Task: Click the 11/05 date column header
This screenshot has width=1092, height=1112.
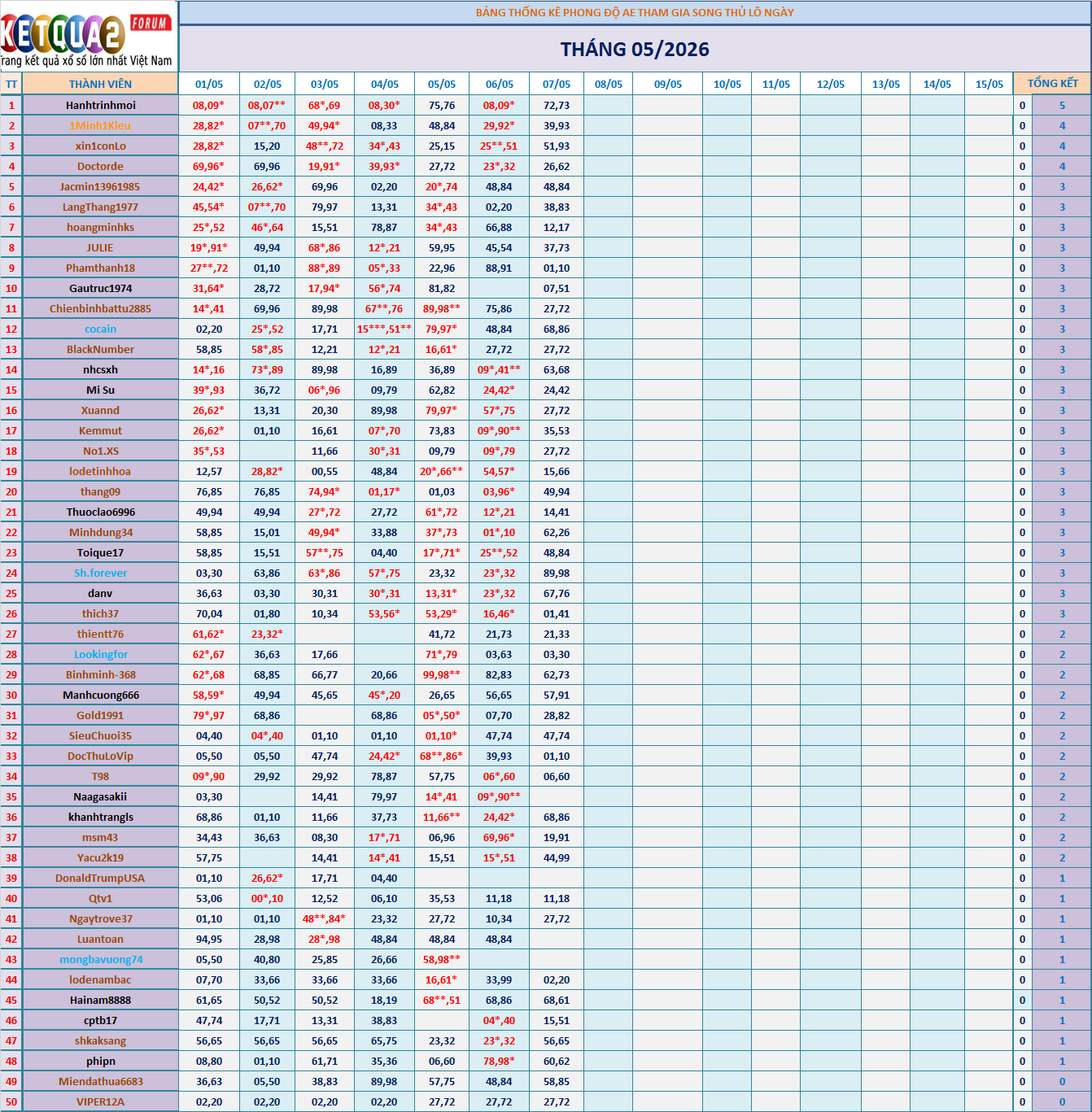Action: click(x=776, y=84)
